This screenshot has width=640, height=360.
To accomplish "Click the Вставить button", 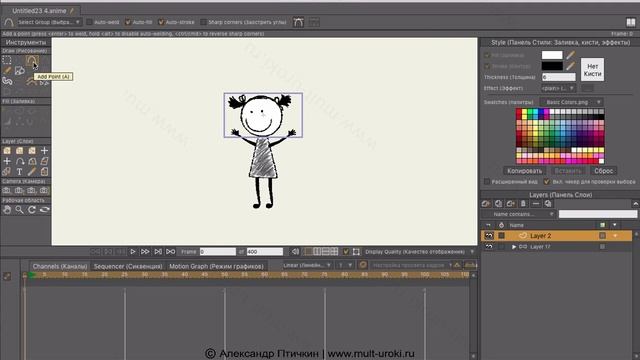I will tap(568, 171).
